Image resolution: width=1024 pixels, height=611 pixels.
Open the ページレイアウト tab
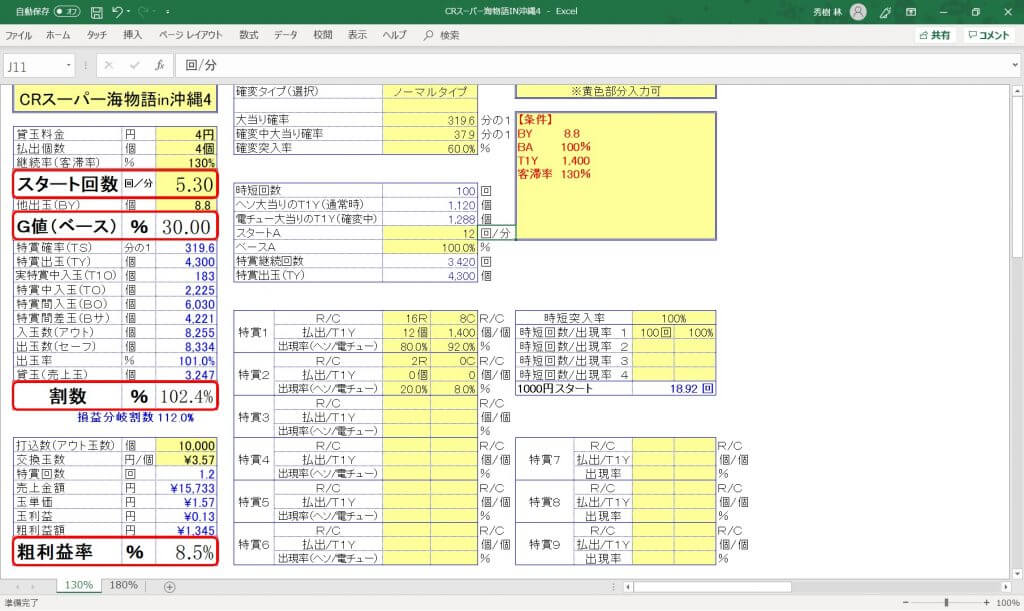pos(191,35)
